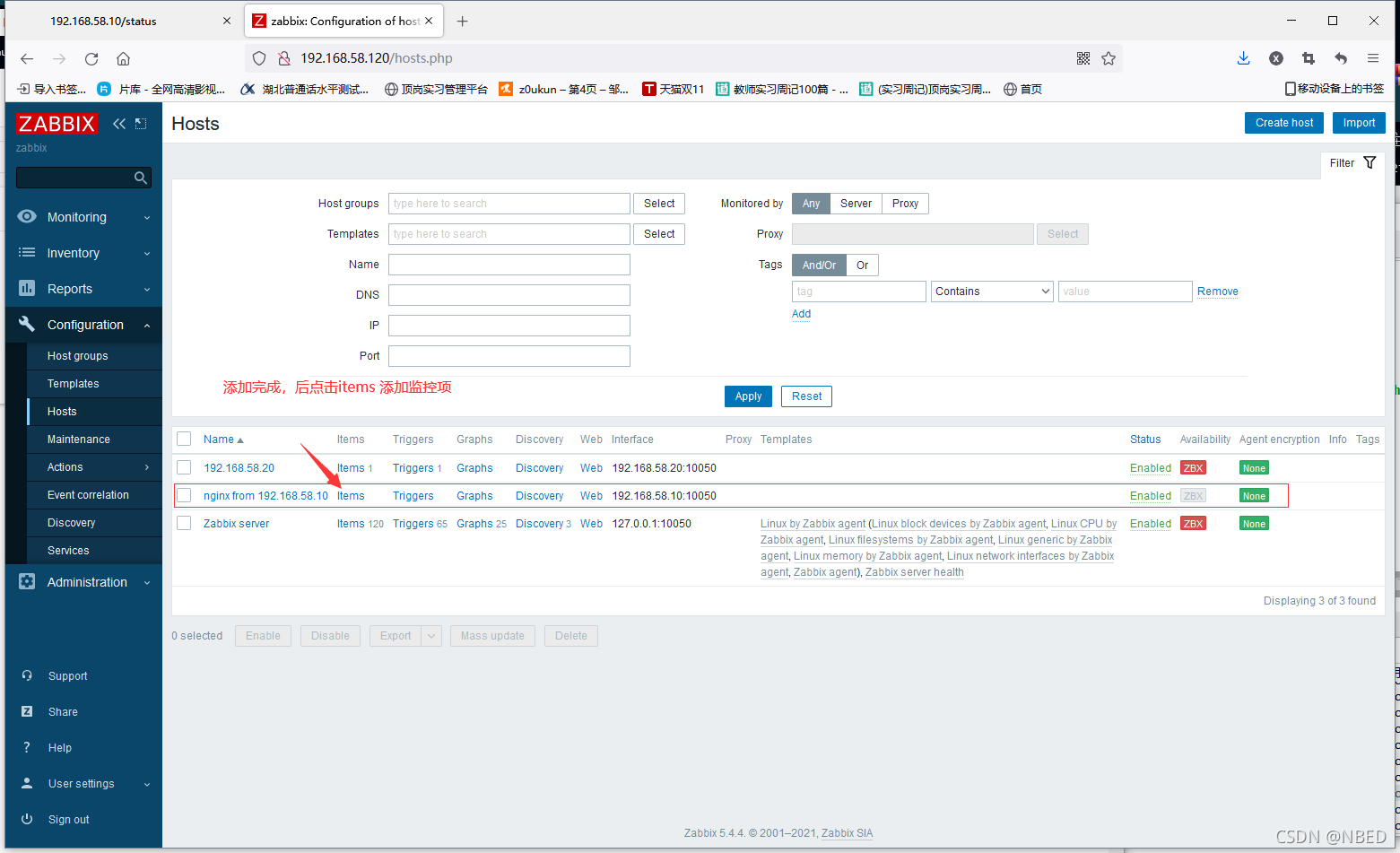Open the Maintenance menu item

point(79,440)
